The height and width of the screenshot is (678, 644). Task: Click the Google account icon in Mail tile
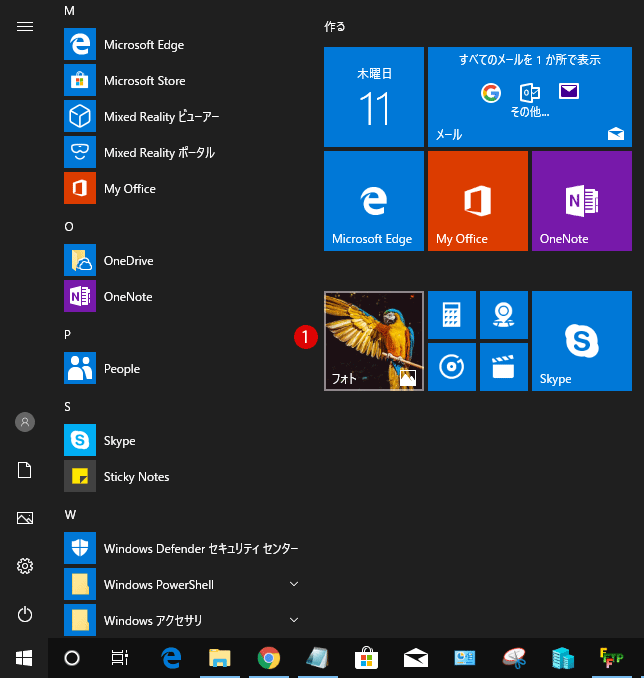click(x=491, y=93)
